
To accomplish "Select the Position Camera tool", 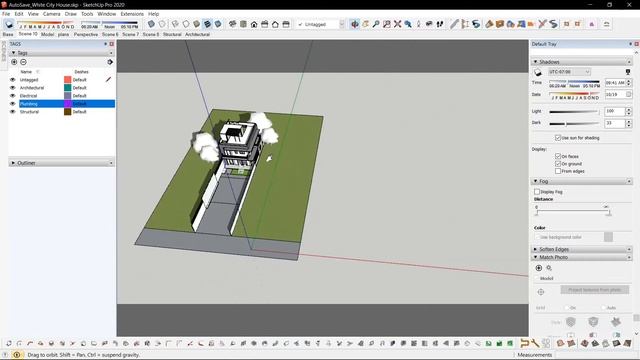I will 418,24.
